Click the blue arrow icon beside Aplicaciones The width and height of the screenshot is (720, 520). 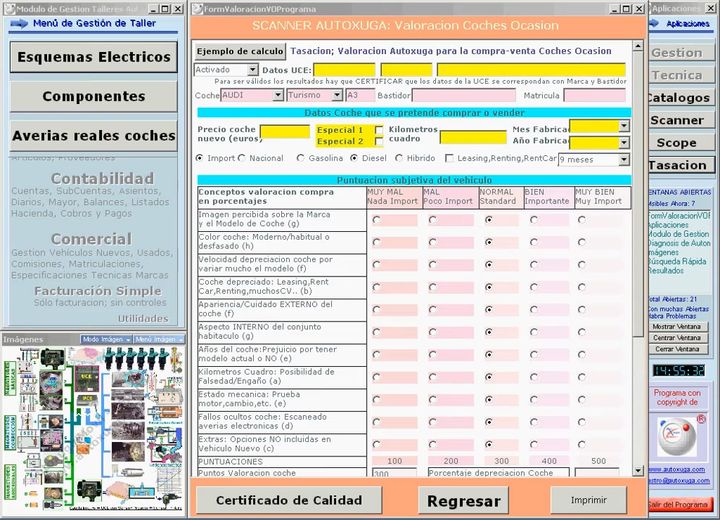[x=654, y=23]
